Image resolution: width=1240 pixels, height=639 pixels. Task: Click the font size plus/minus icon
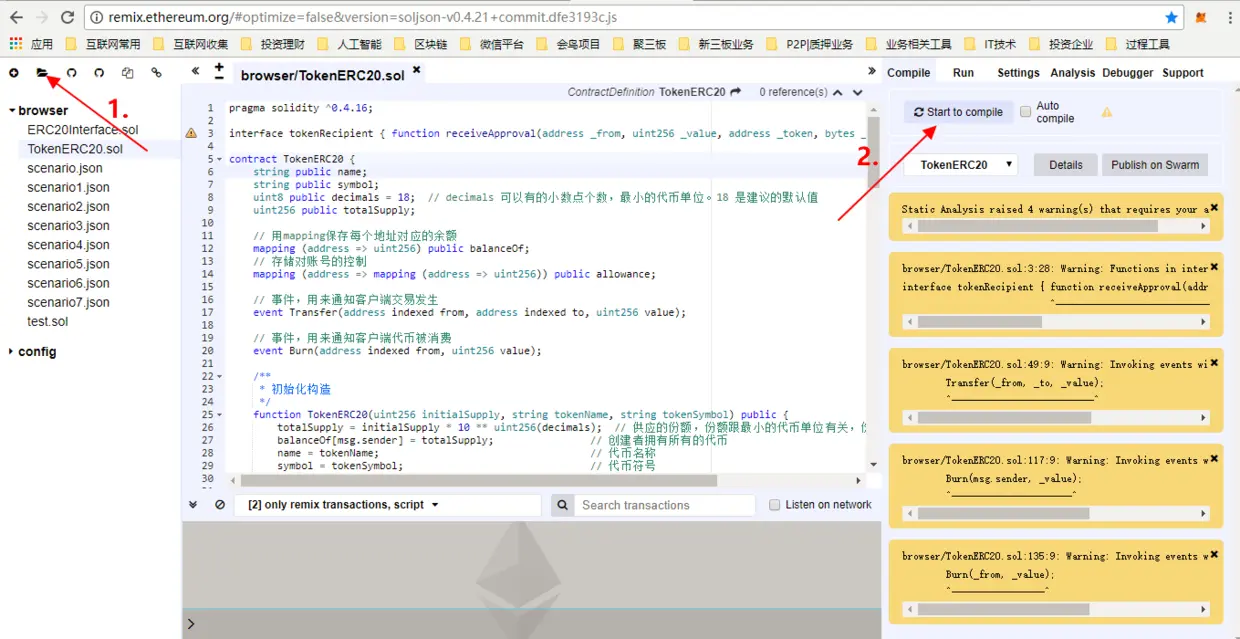point(219,71)
